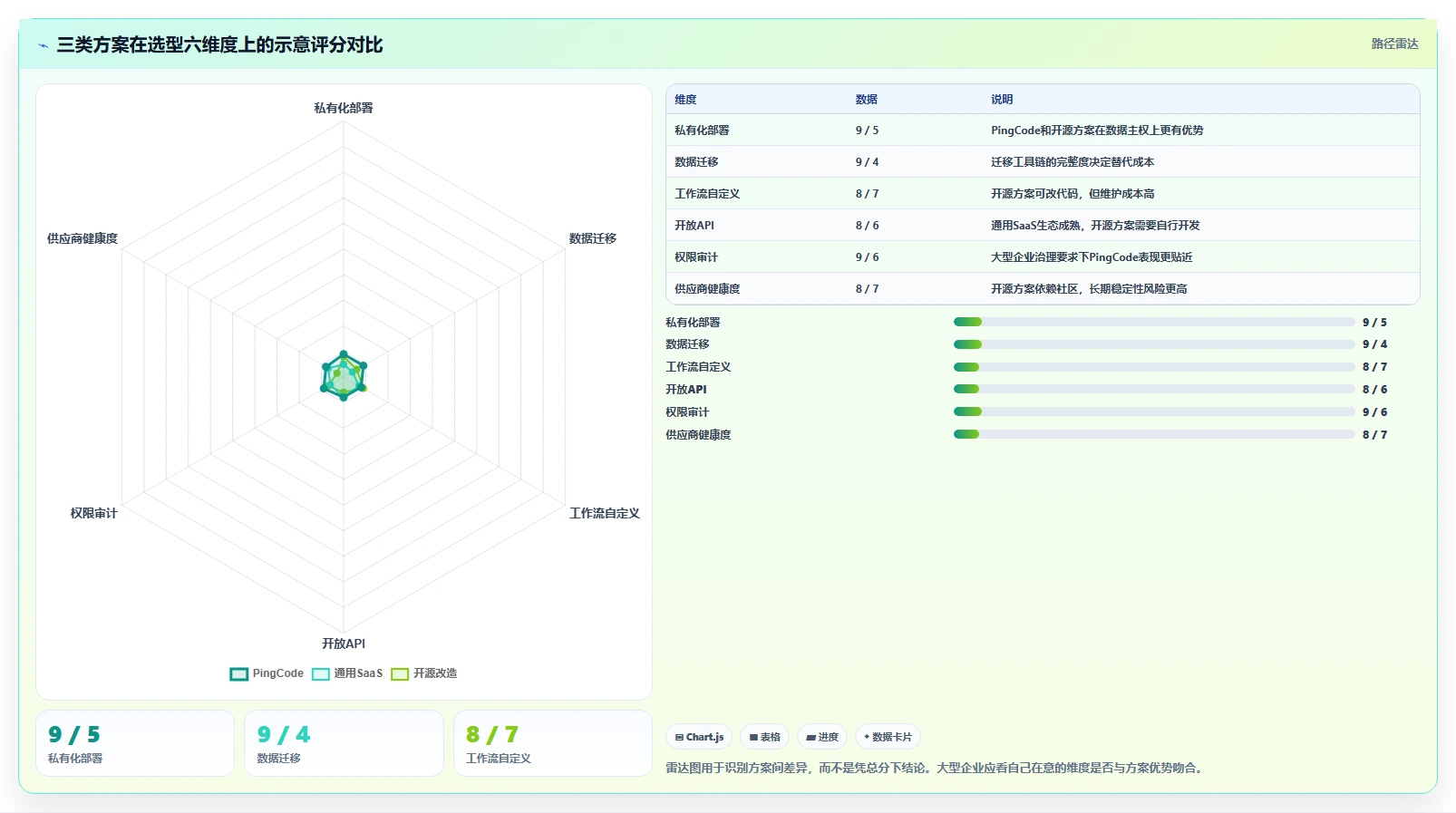Click the 9 / 4 value in the table
1456x813 pixels.
867,162
